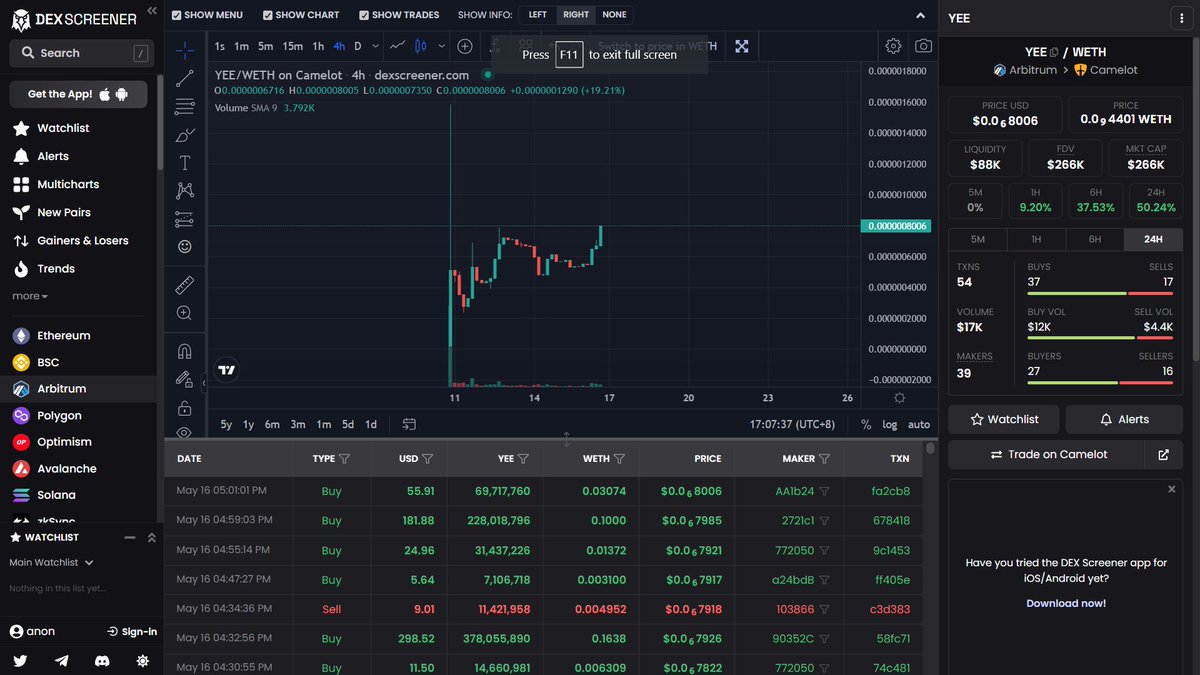
Task: Take a chart snapshot with camera icon
Action: tap(924, 46)
